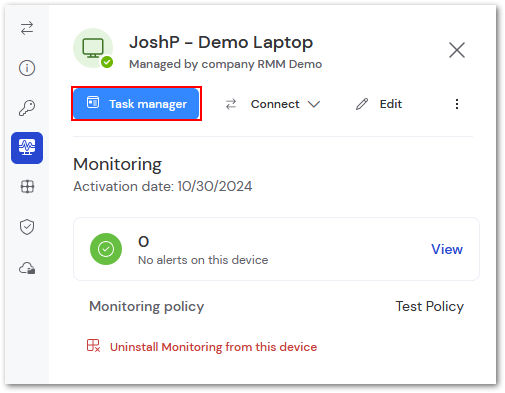Click Uninstall Monitoring from this device
The image size is (505, 393).
click(x=213, y=347)
